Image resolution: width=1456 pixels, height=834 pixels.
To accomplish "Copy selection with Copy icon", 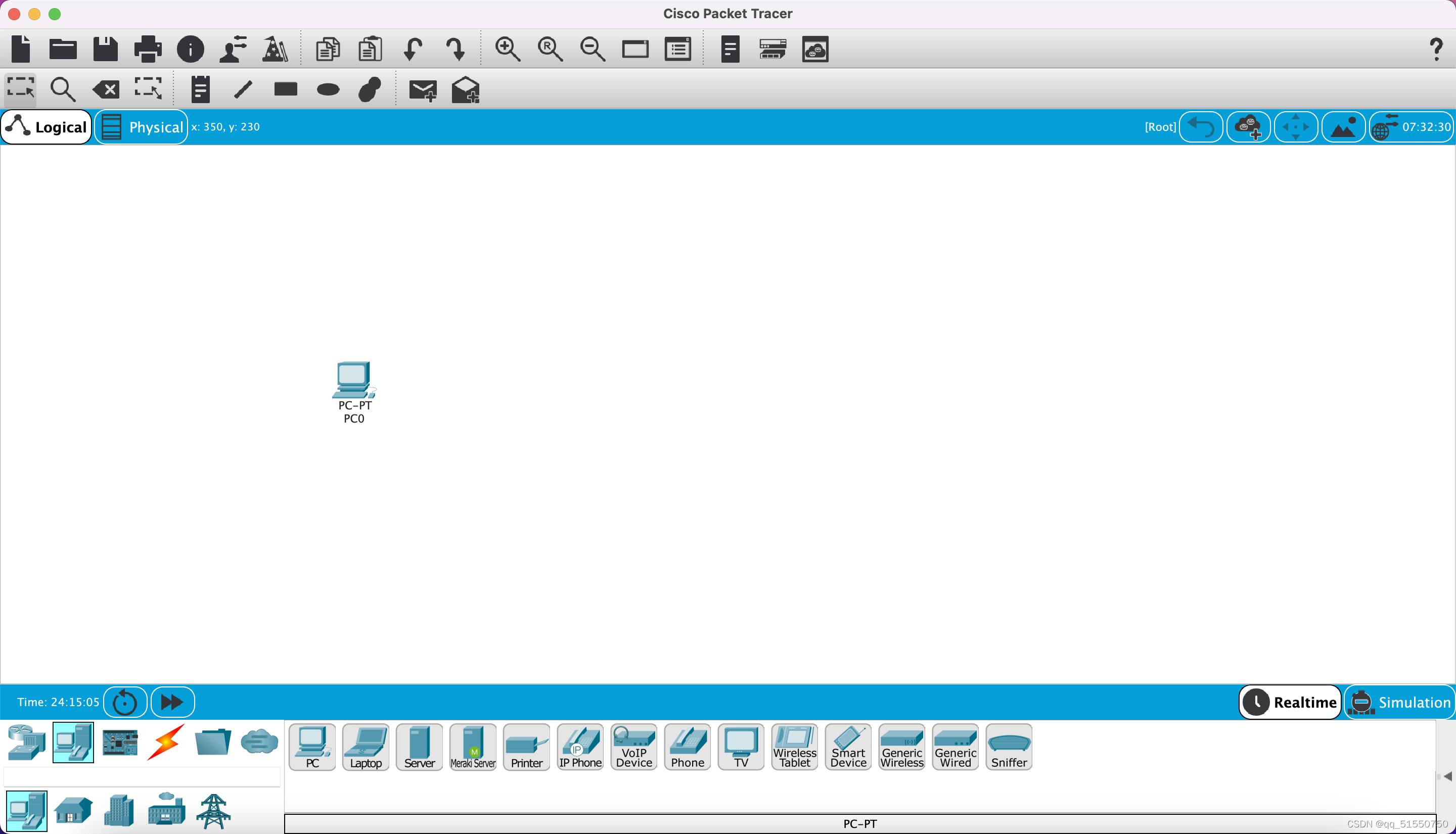I will [x=328, y=49].
